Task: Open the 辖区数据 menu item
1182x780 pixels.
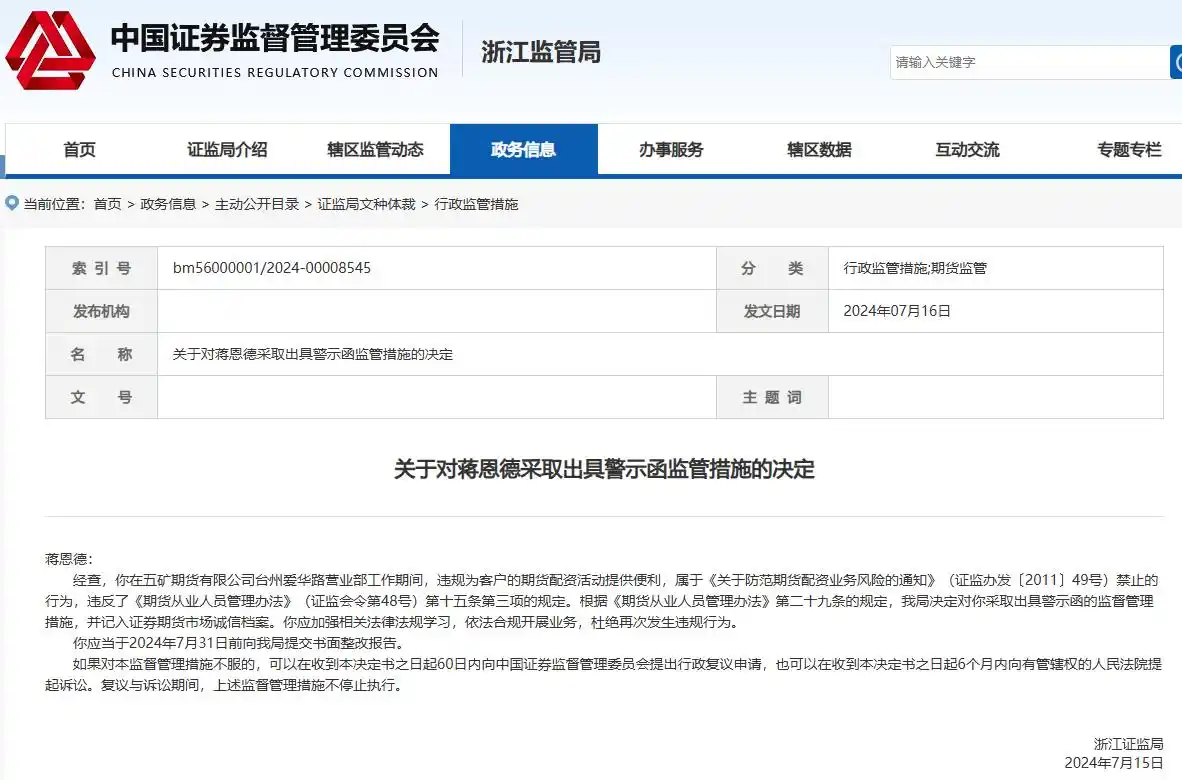Action: pyautogui.click(x=817, y=149)
